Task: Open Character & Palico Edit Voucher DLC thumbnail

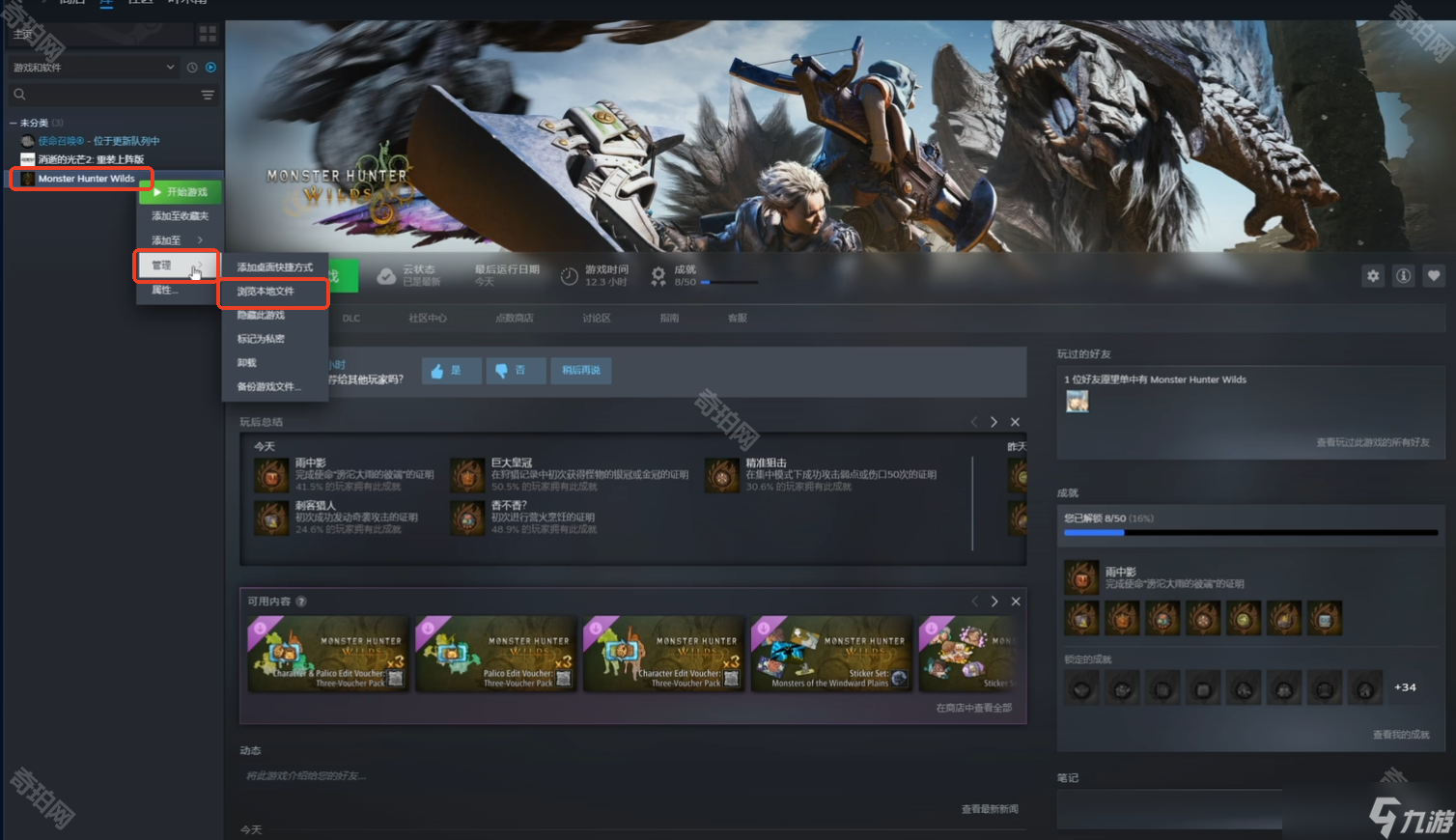Action: click(x=328, y=654)
